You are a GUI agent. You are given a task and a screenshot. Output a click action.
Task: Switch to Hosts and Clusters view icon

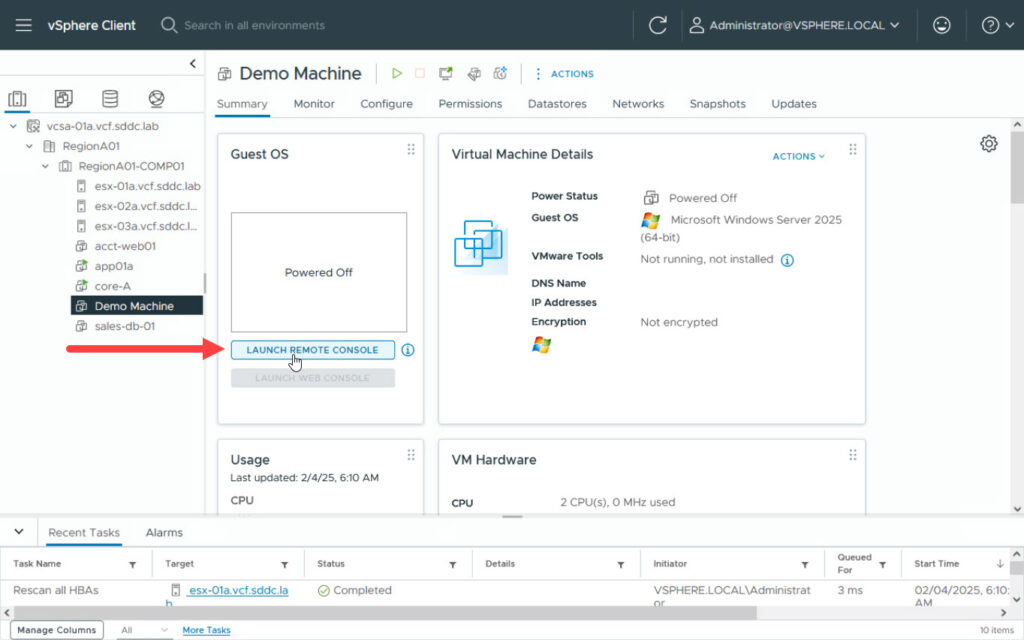(18, 99)
